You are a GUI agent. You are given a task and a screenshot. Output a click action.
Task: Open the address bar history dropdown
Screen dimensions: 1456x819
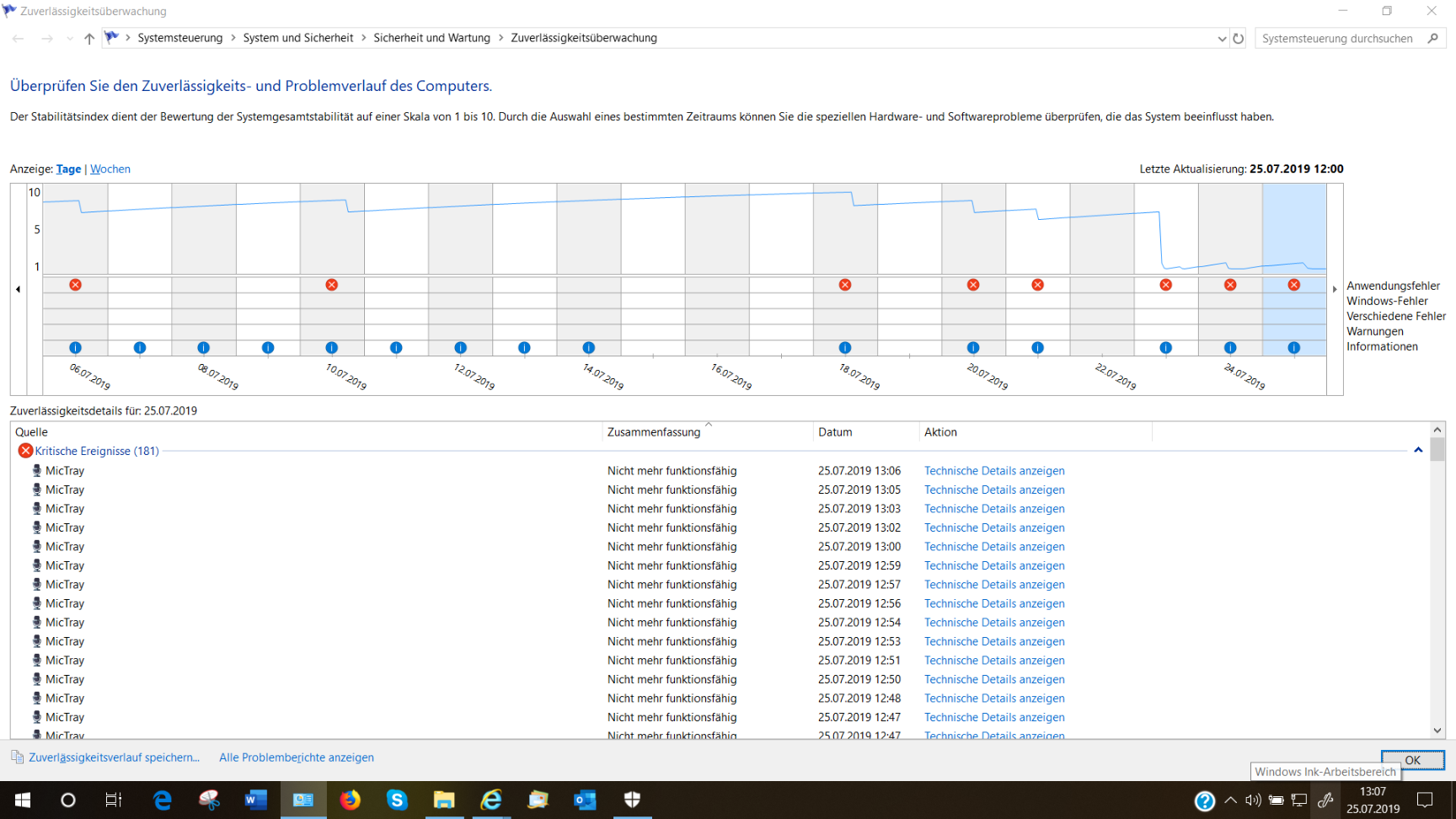pos(1222,39)
